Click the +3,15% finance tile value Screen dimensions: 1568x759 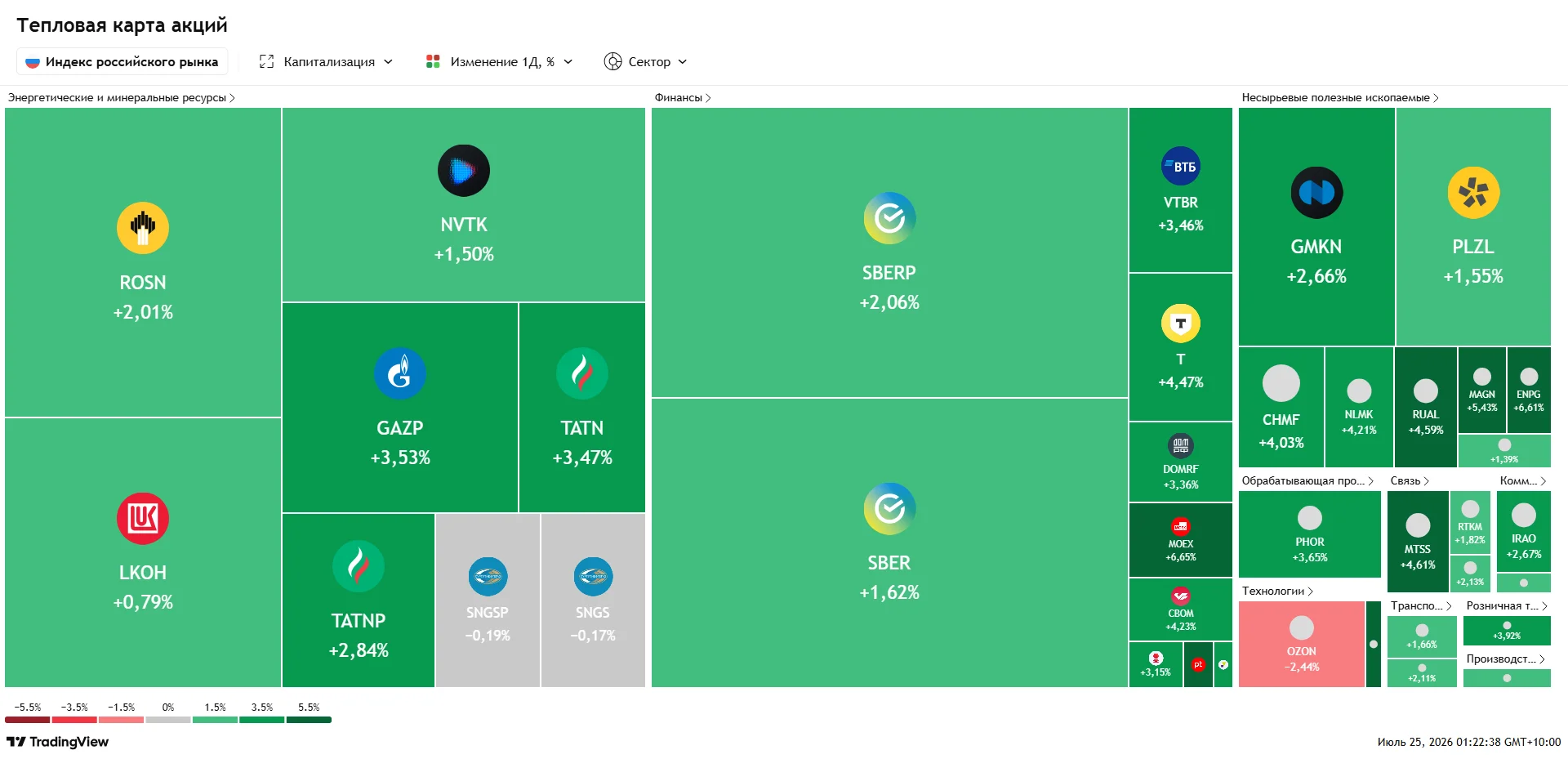[1156, 672]
